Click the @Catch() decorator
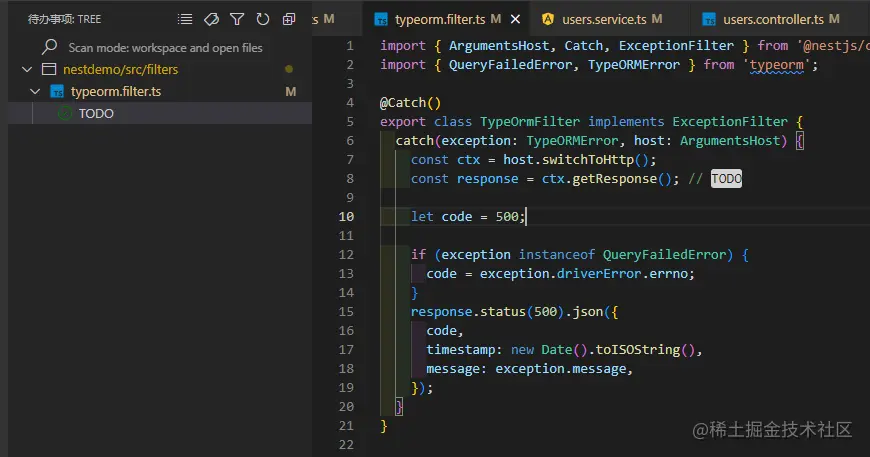Screen dimensions: 870x457 pyautogui.click(x=411, y=103)
